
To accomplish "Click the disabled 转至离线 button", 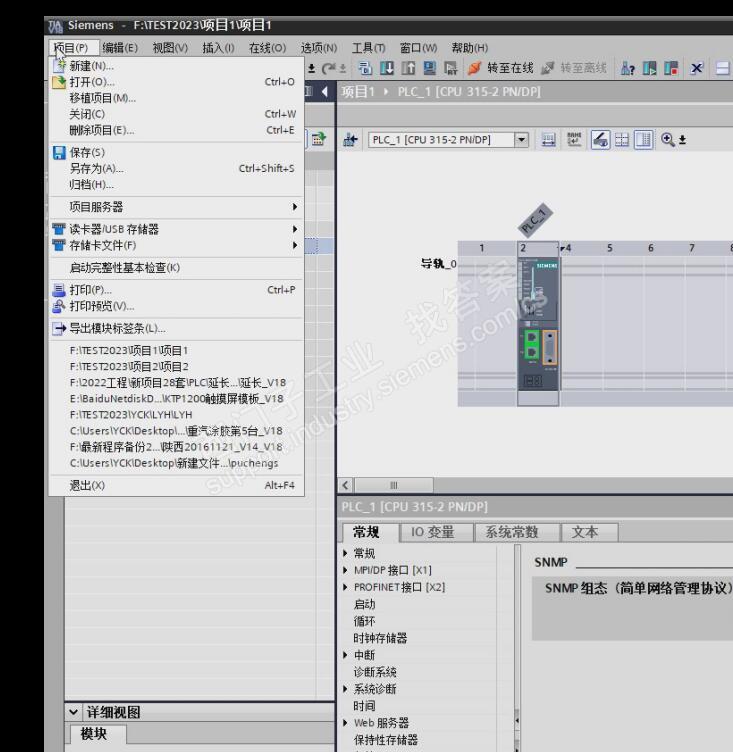I will 574,68.
